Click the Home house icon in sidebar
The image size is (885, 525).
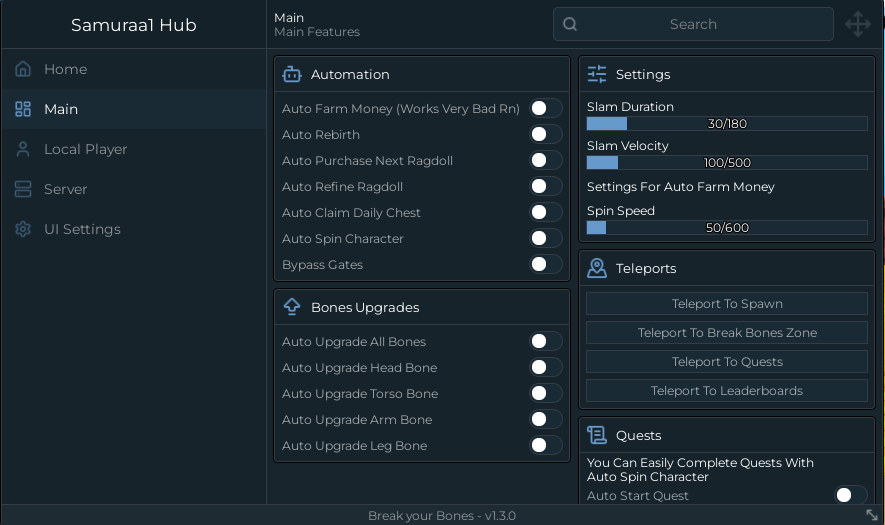click(x=23, y=69)
